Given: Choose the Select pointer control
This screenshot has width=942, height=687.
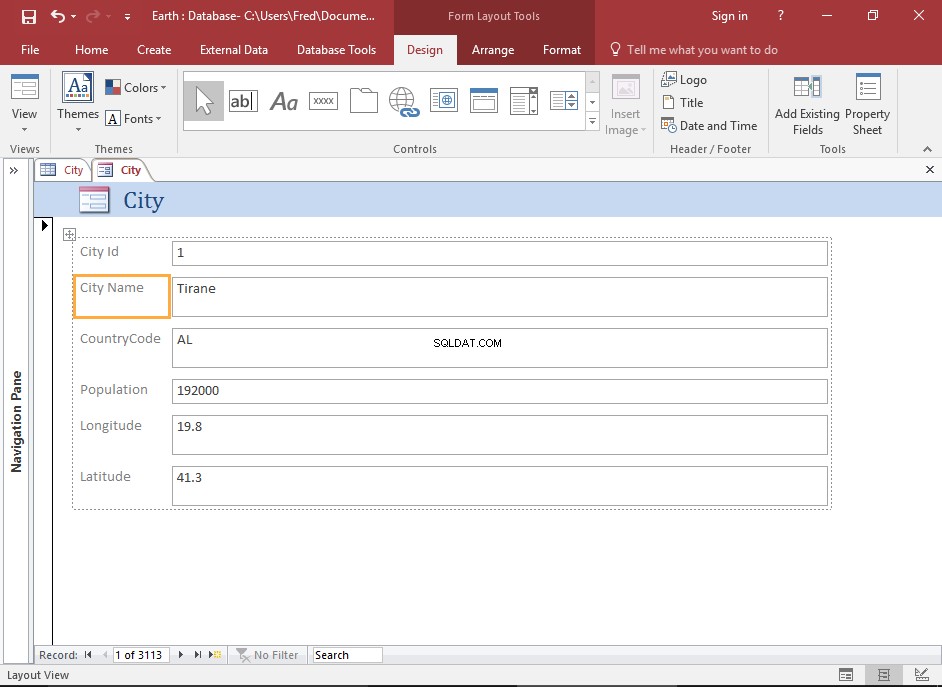Looking at the screenshot, I should tap(204, 101).
